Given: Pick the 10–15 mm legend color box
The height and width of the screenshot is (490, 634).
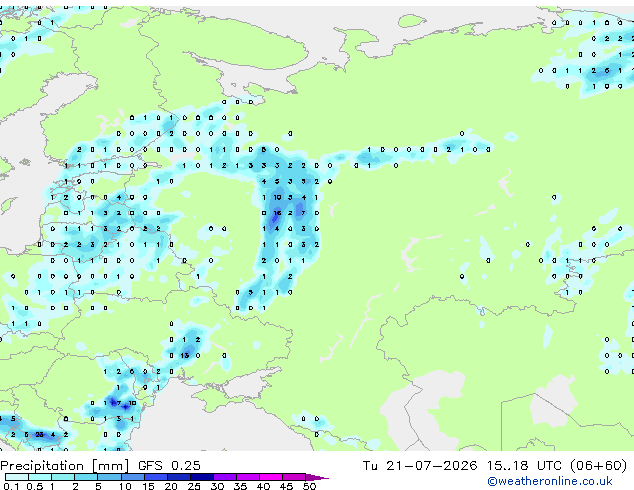Looking at the screenshot, I should point(132,477).
